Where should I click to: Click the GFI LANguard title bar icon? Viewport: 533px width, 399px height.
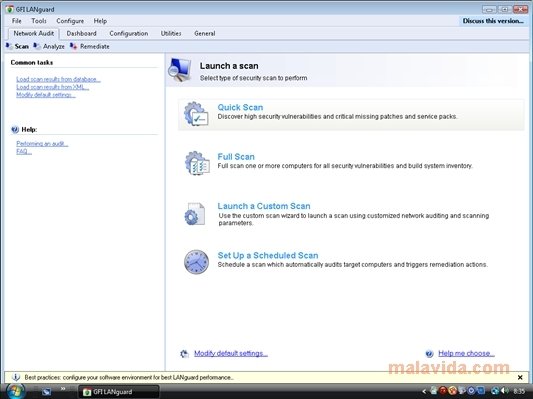10,9
